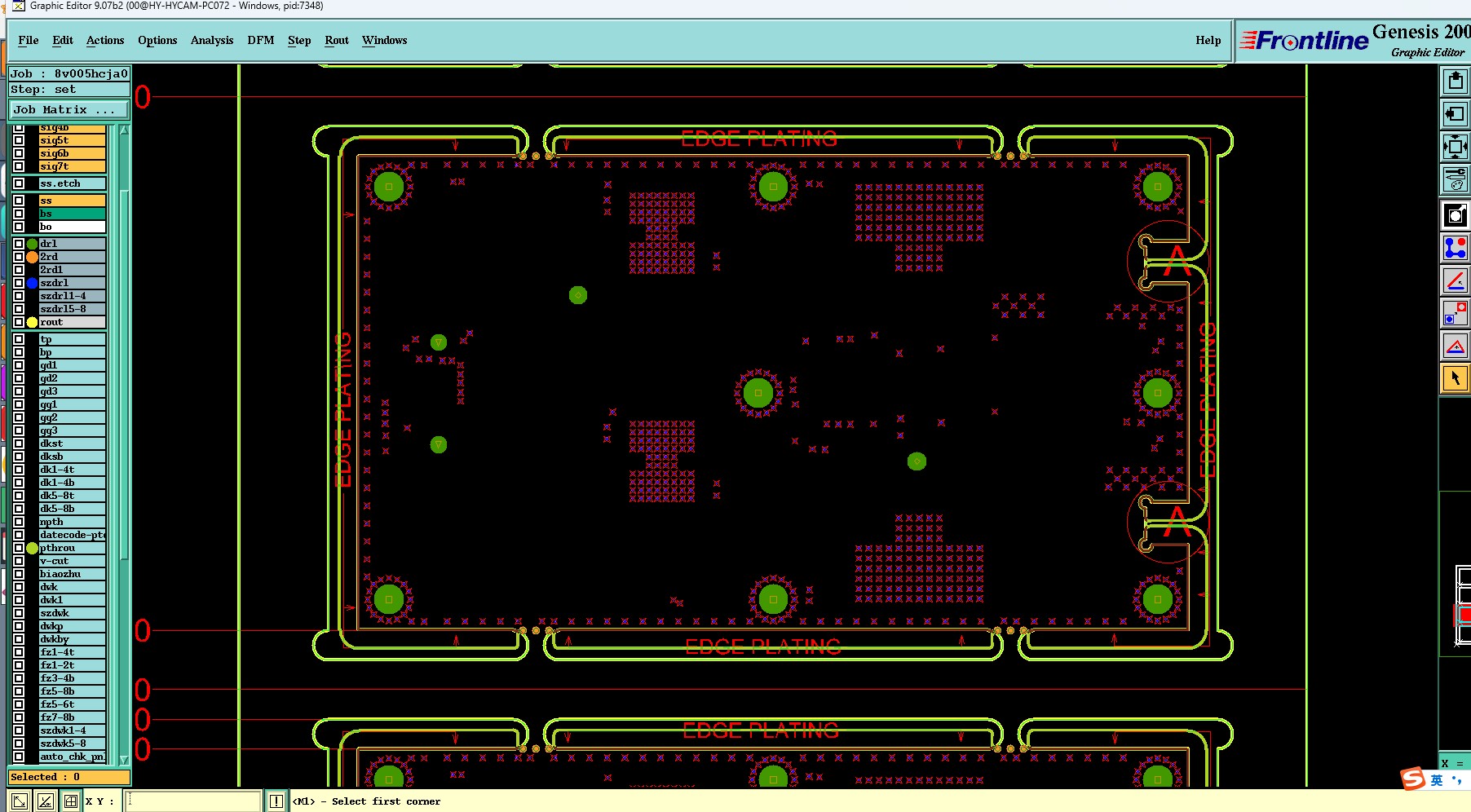This screenshot has height=812, width=1471.
Task: Toggle checkbox for layer szdrl1-4
Action: pos(19,296)
